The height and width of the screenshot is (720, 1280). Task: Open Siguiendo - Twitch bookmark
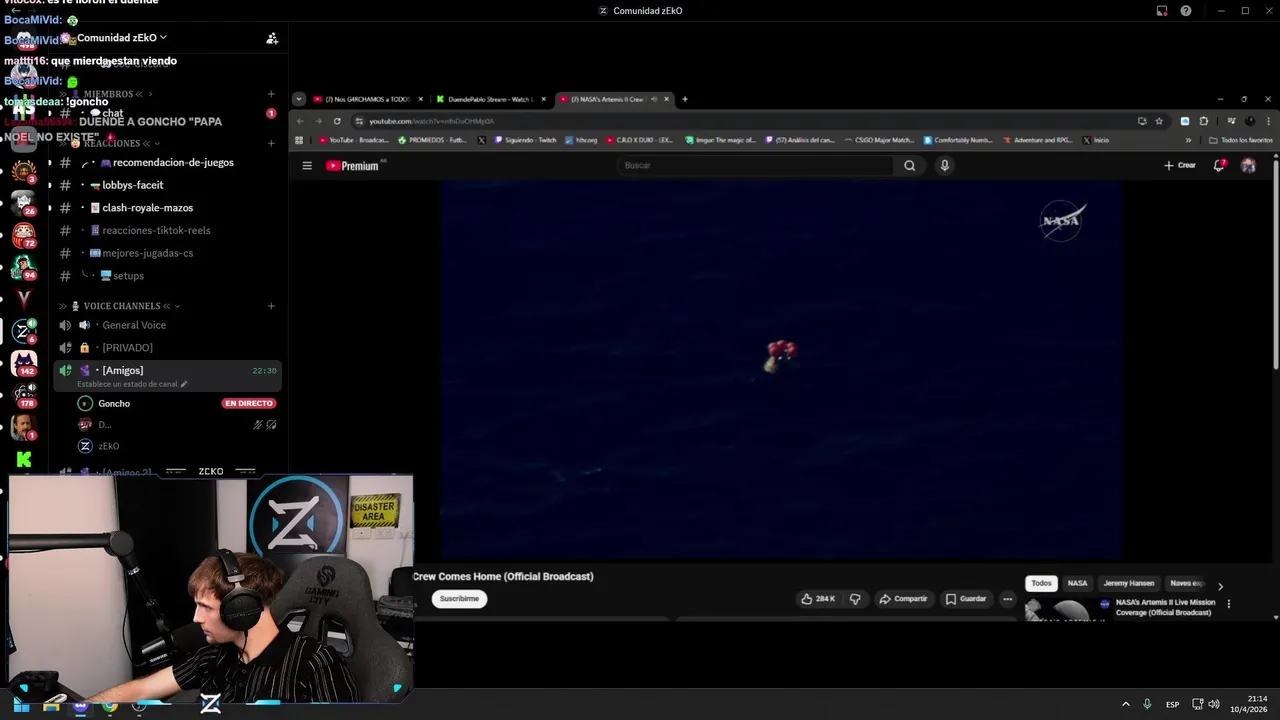click(524, 140)
